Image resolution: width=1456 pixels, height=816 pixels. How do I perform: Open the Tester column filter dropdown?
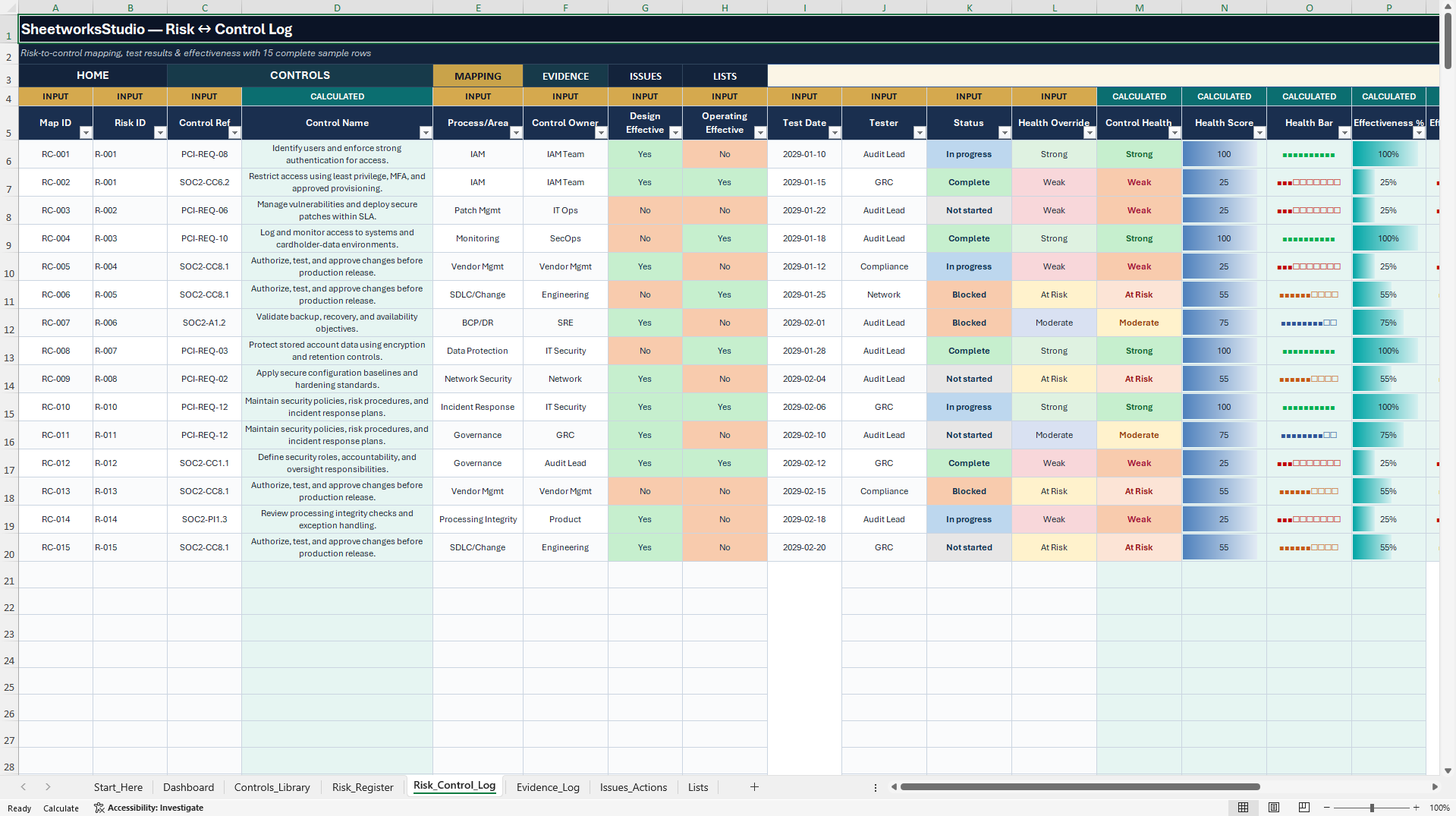(x=920, y=133)
